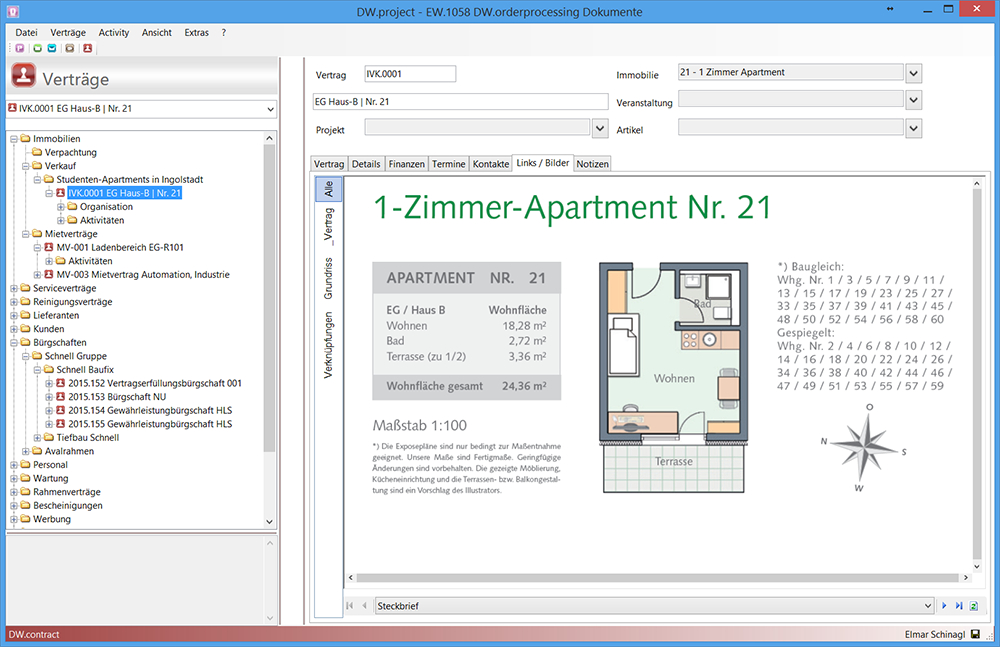1000x647 pixels.
Task: Switch to the Kontakte tab
Action: [490, 164]
